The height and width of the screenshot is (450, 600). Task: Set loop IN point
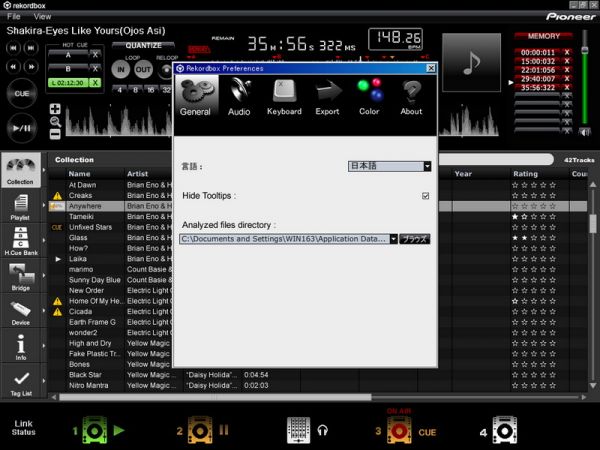click(x=121, y=70)
